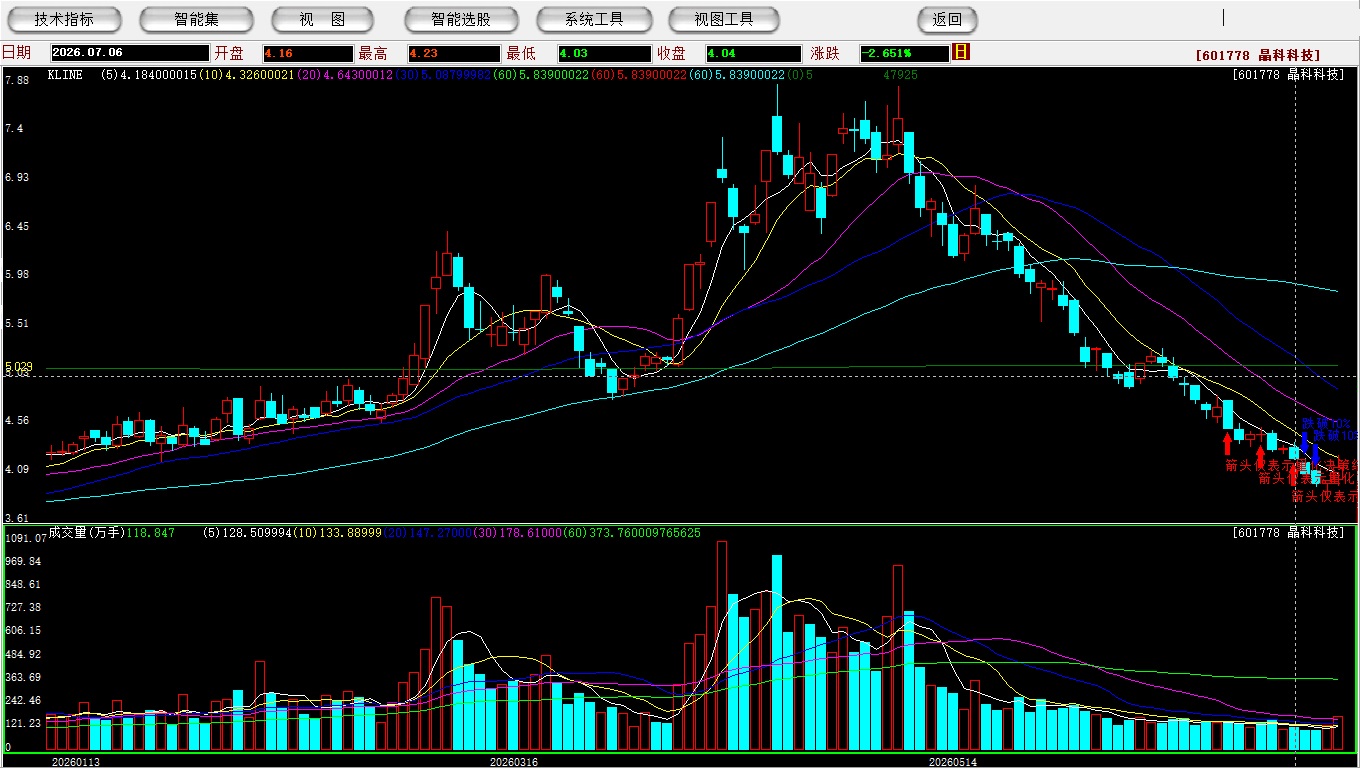Click the 智能集 button

tap(196, 19)
